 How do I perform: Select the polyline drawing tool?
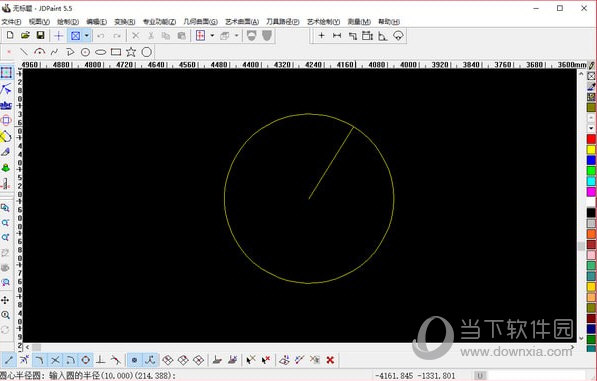(x=70, y=52)
